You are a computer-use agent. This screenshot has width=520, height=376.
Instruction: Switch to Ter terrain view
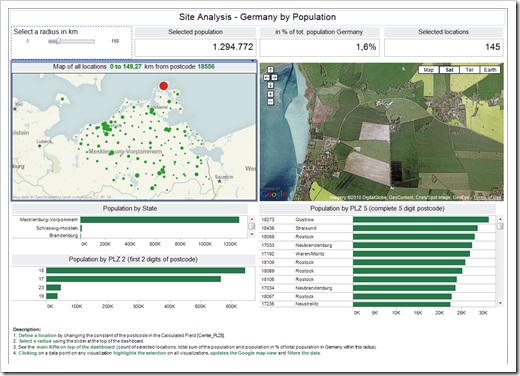(469, 70)
